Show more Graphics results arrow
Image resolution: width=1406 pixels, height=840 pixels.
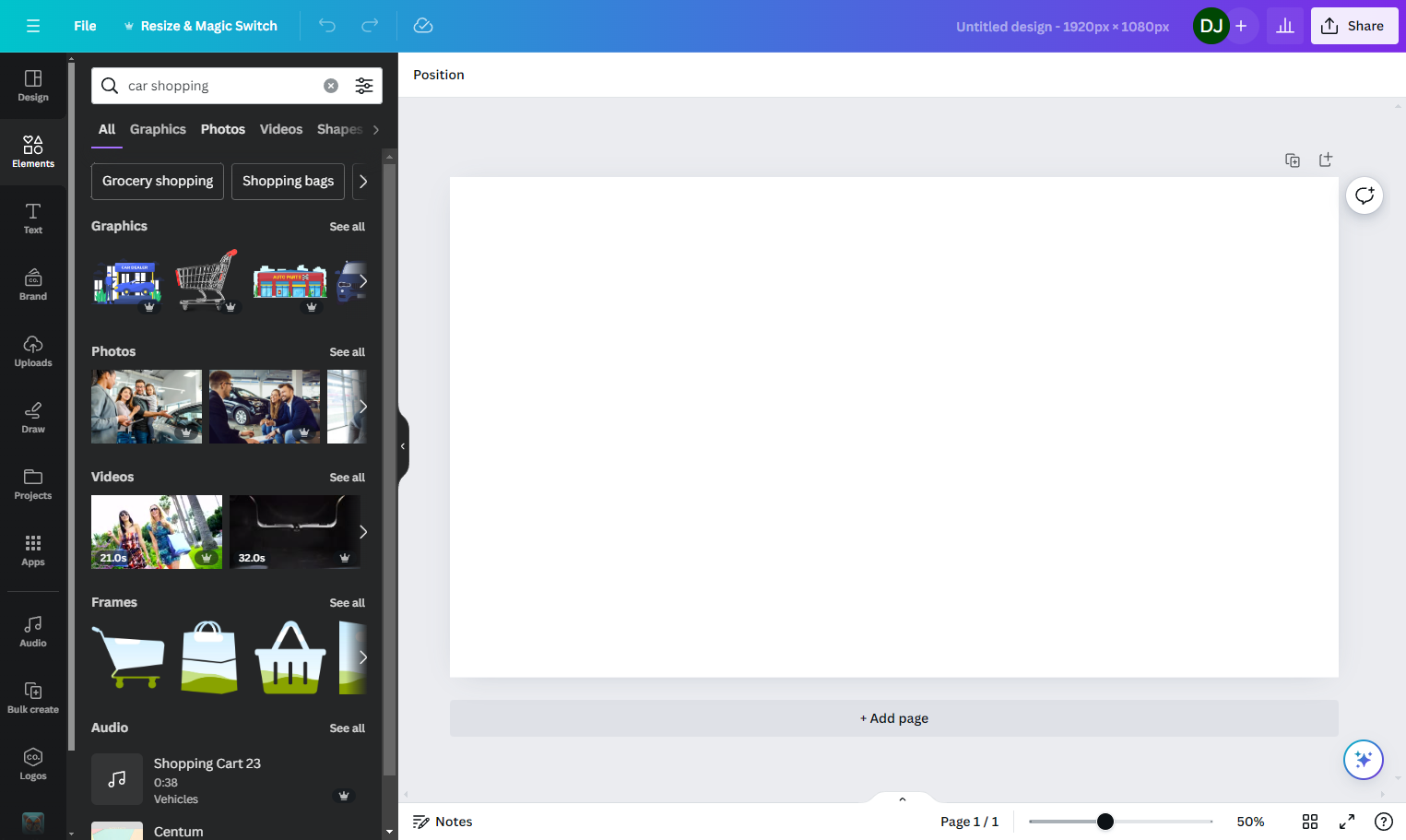point(363,281)
